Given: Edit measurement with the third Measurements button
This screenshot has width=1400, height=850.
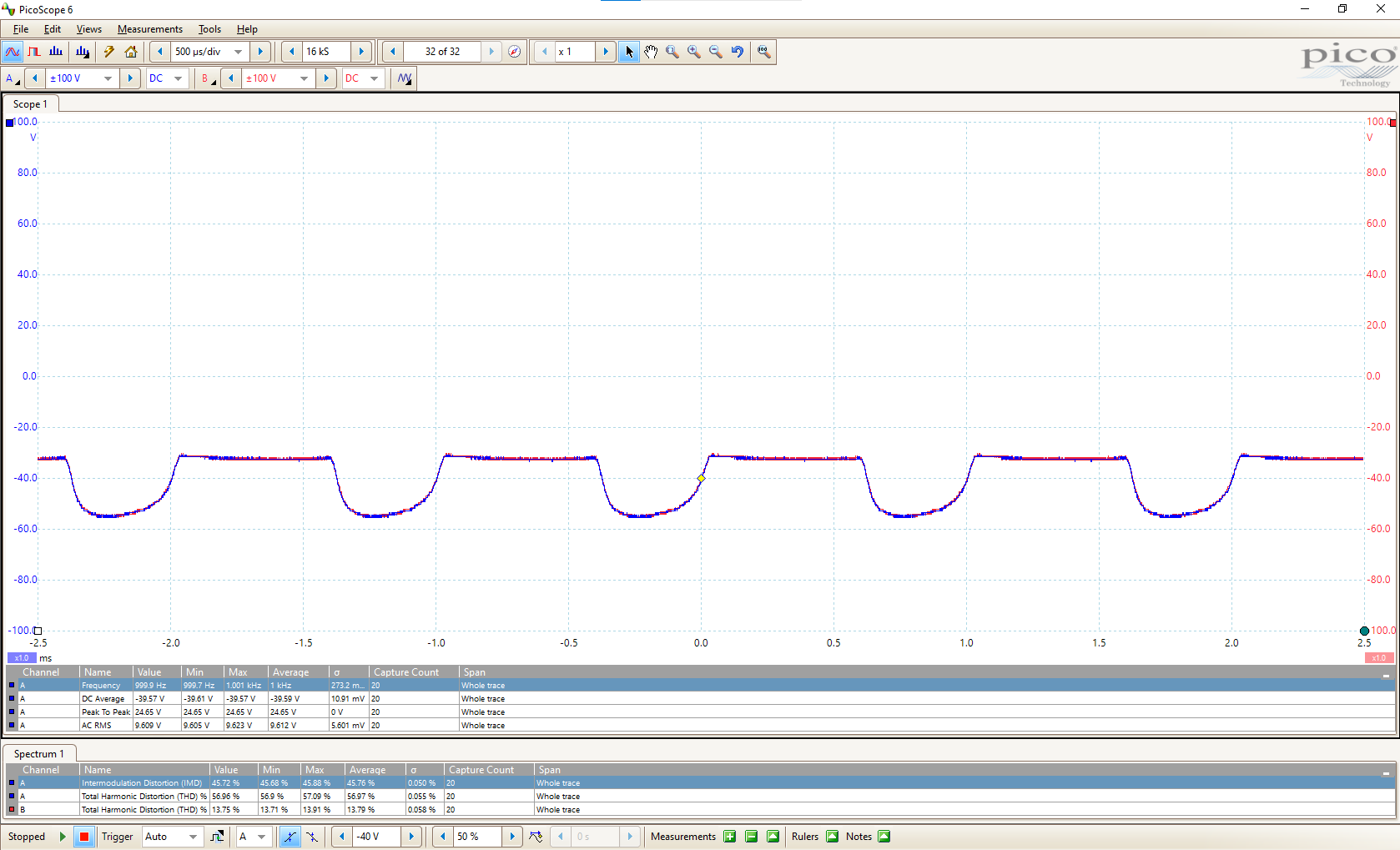Looking at the screenshot, I should tap(773, 837).
